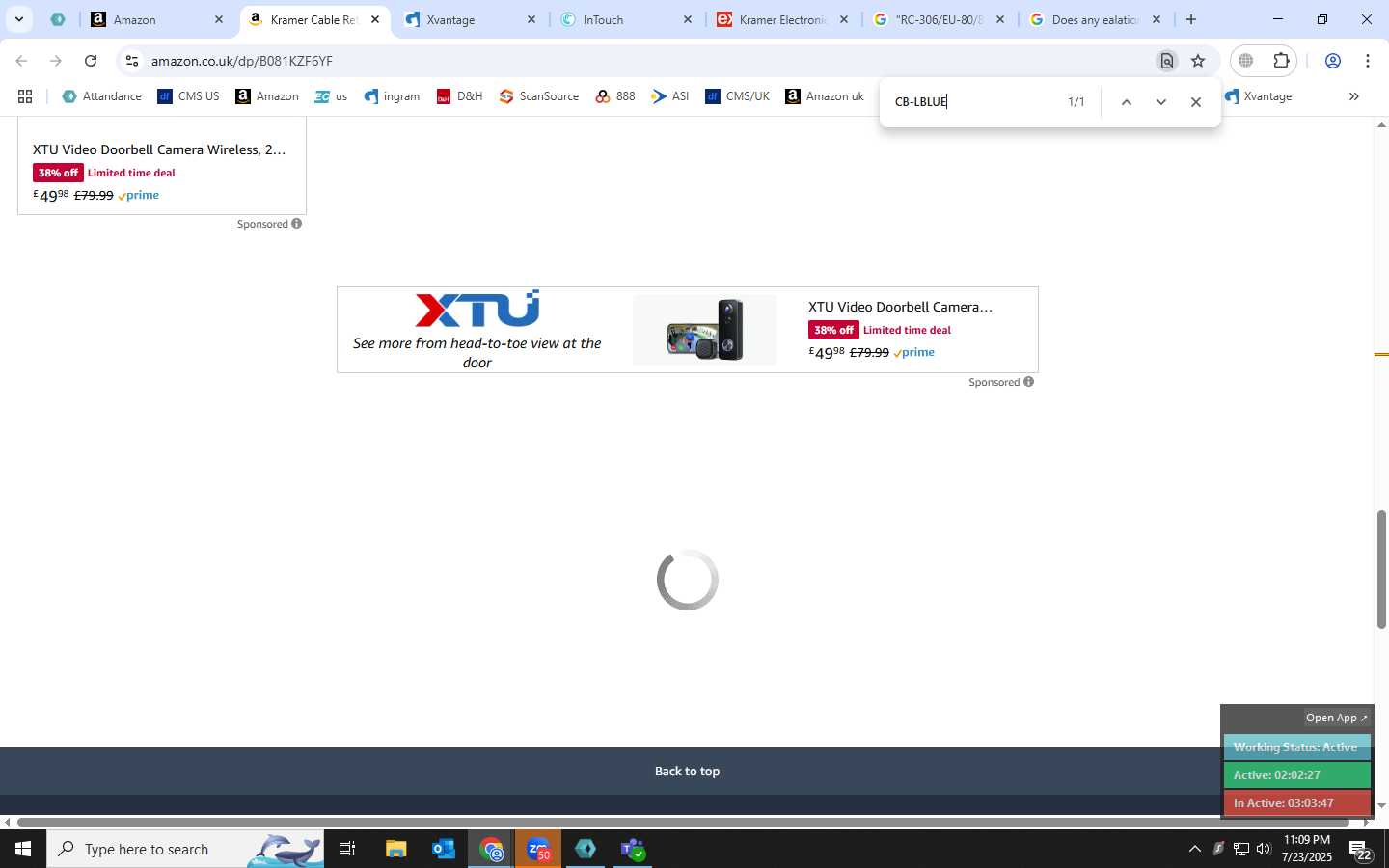Reload the current page
The height and width of the screenshot is (868, 1389).
91,61
